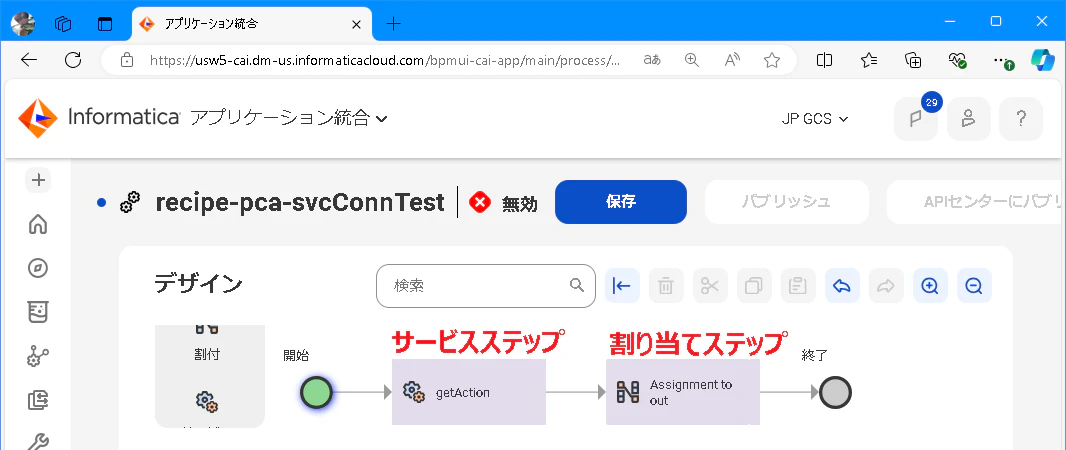
Task: Select the getAction service step
Action: pos(469,392)
